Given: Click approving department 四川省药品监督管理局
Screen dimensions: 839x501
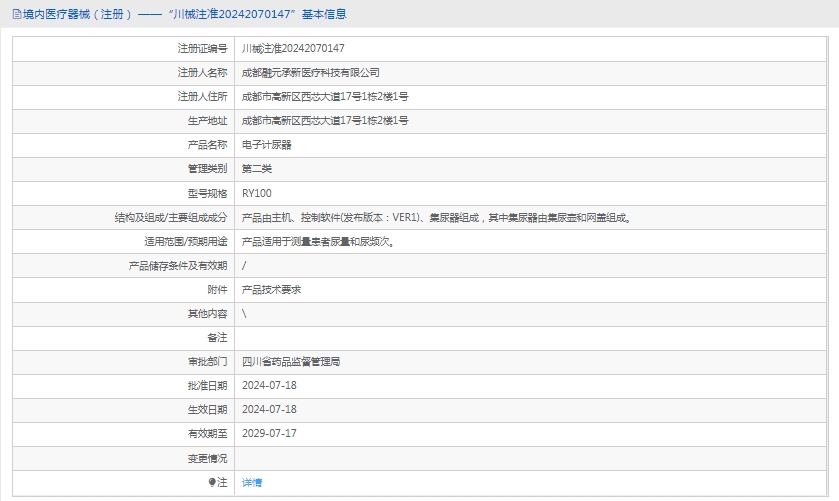Looking at the screenshot, I should [x=297, y=361].
